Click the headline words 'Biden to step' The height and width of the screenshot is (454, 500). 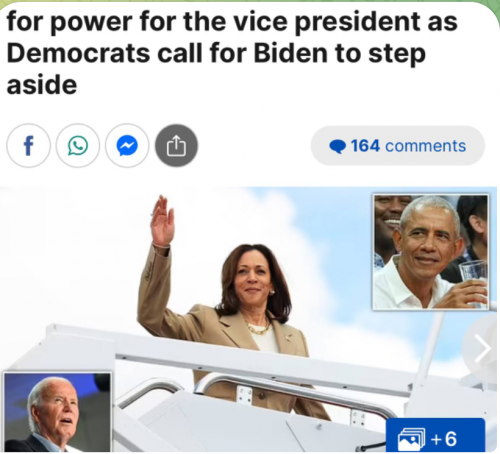click(x=340, y=54)
